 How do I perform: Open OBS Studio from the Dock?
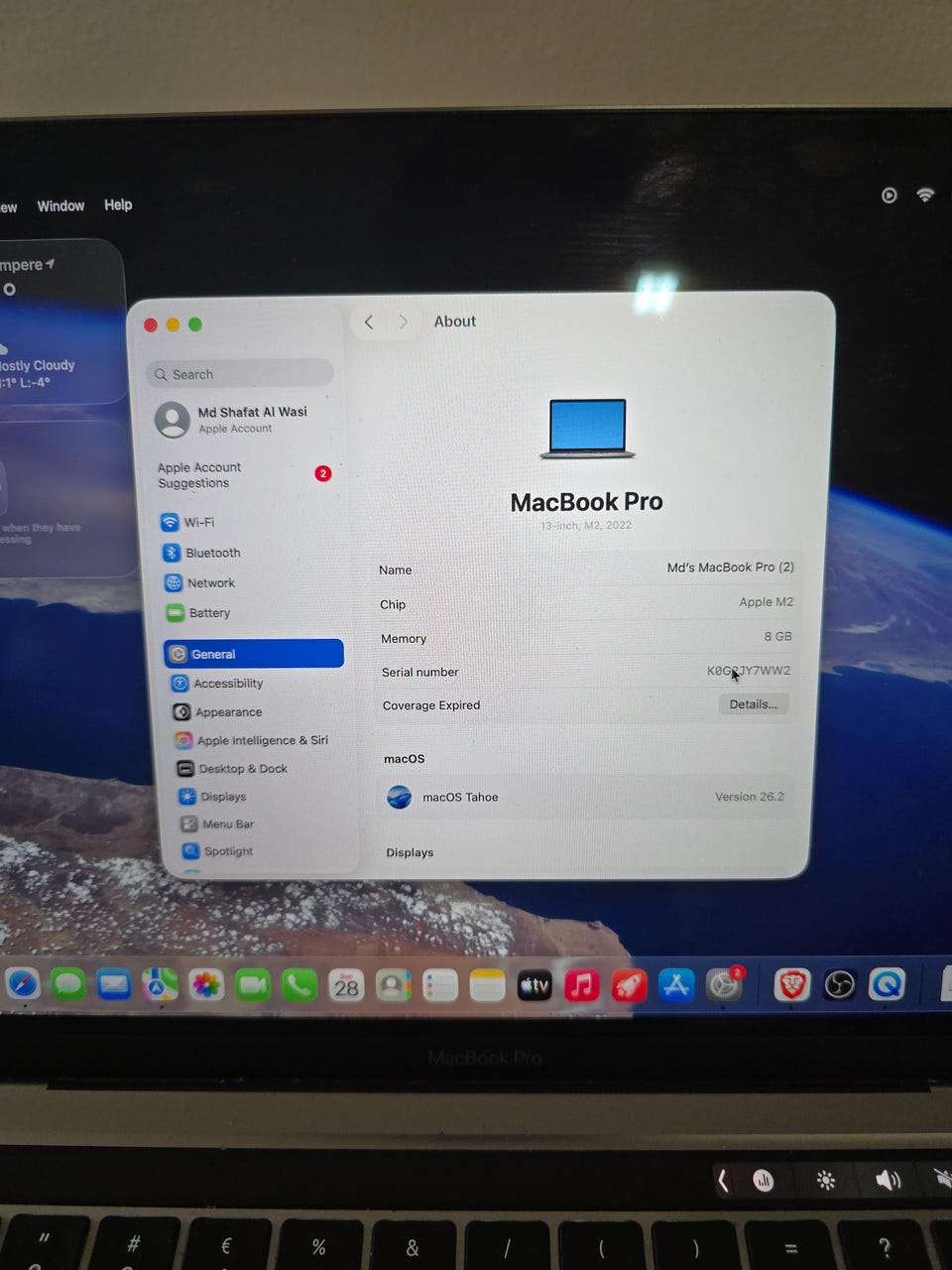(x=839, y=984)
